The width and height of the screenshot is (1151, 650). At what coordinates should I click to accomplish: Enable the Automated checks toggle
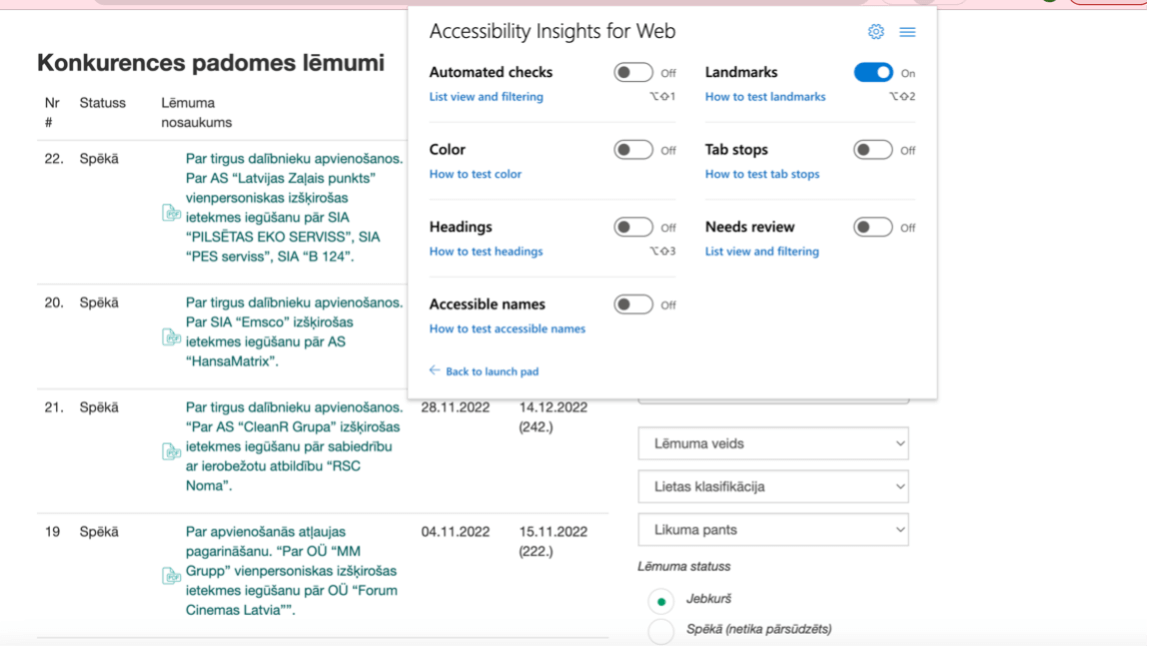click(x=633, y=73)
